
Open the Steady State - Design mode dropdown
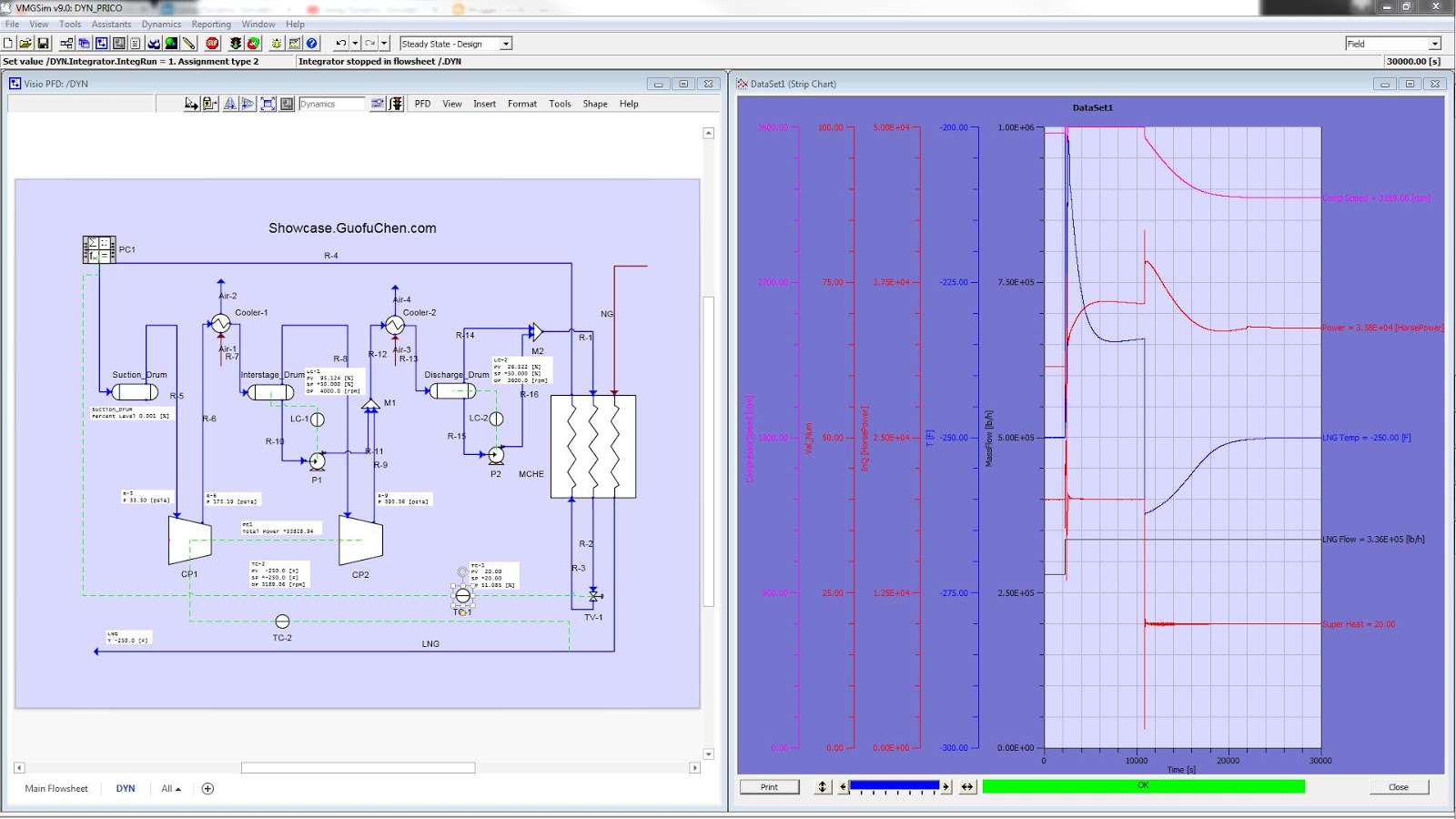point(506,43)
